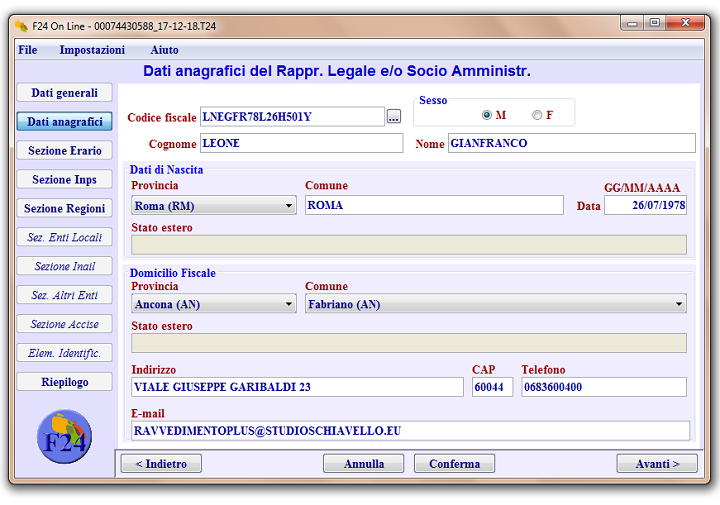Click the Avanti > button
Image resolution: width=720 pixels, height=505 pixels.
(x=657, y=464)
